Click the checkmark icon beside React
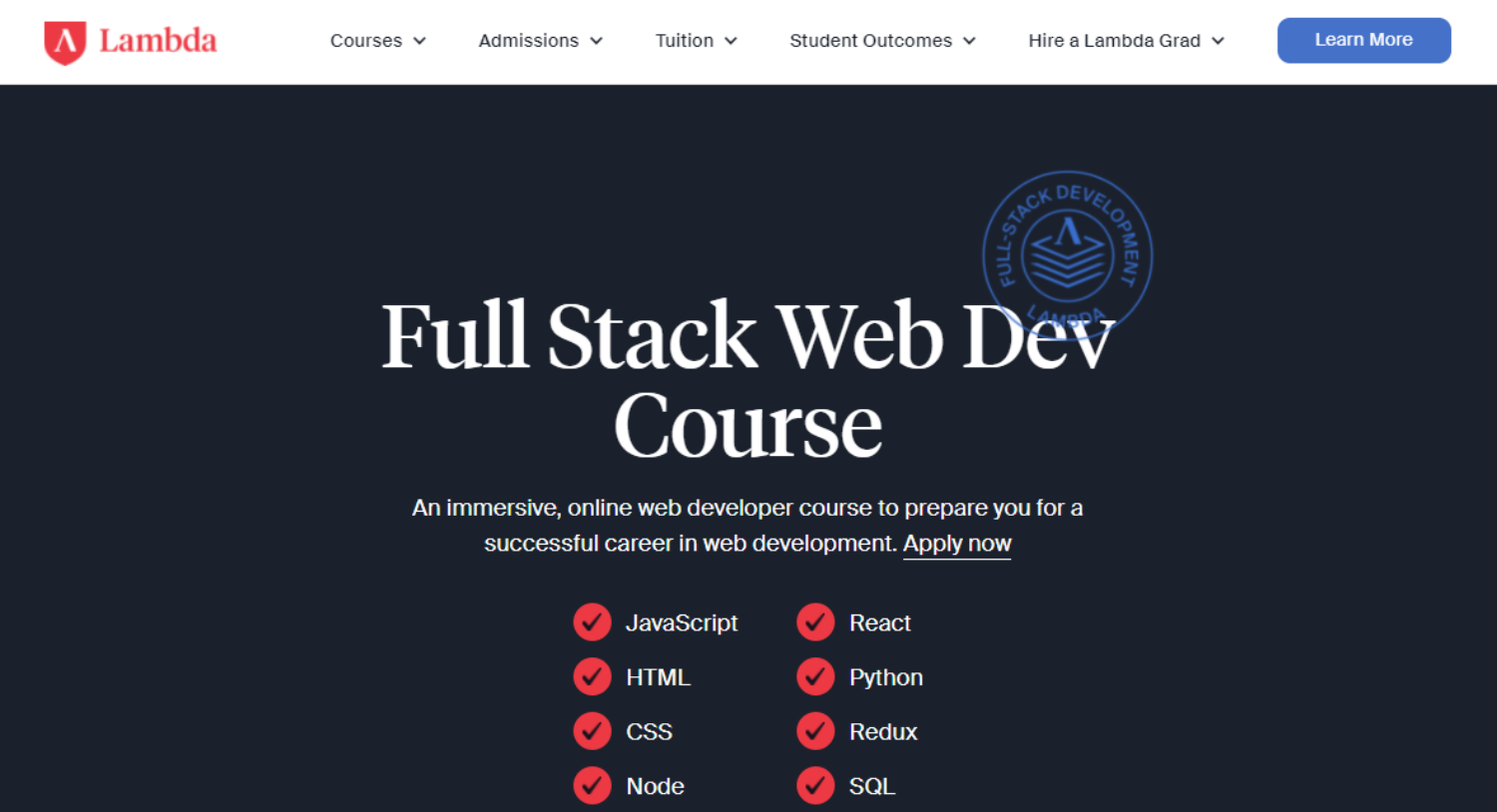1497x812 pixels. pyautogui.click(x=815, y=621)
